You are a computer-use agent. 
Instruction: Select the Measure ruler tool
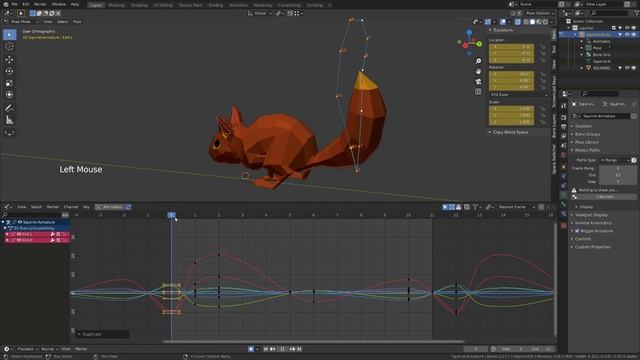(9, 120)
